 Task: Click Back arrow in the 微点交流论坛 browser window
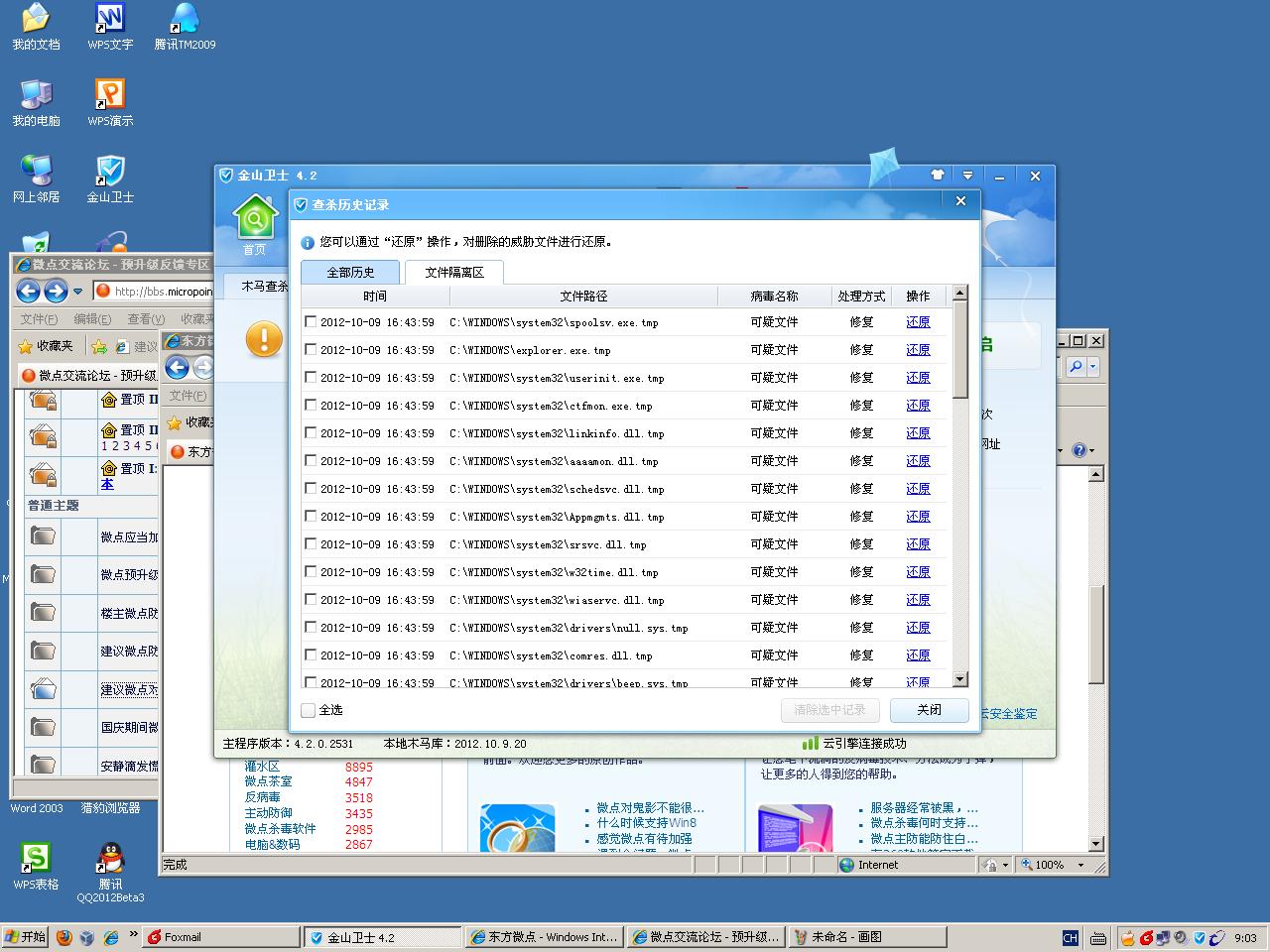coord(29,292)
